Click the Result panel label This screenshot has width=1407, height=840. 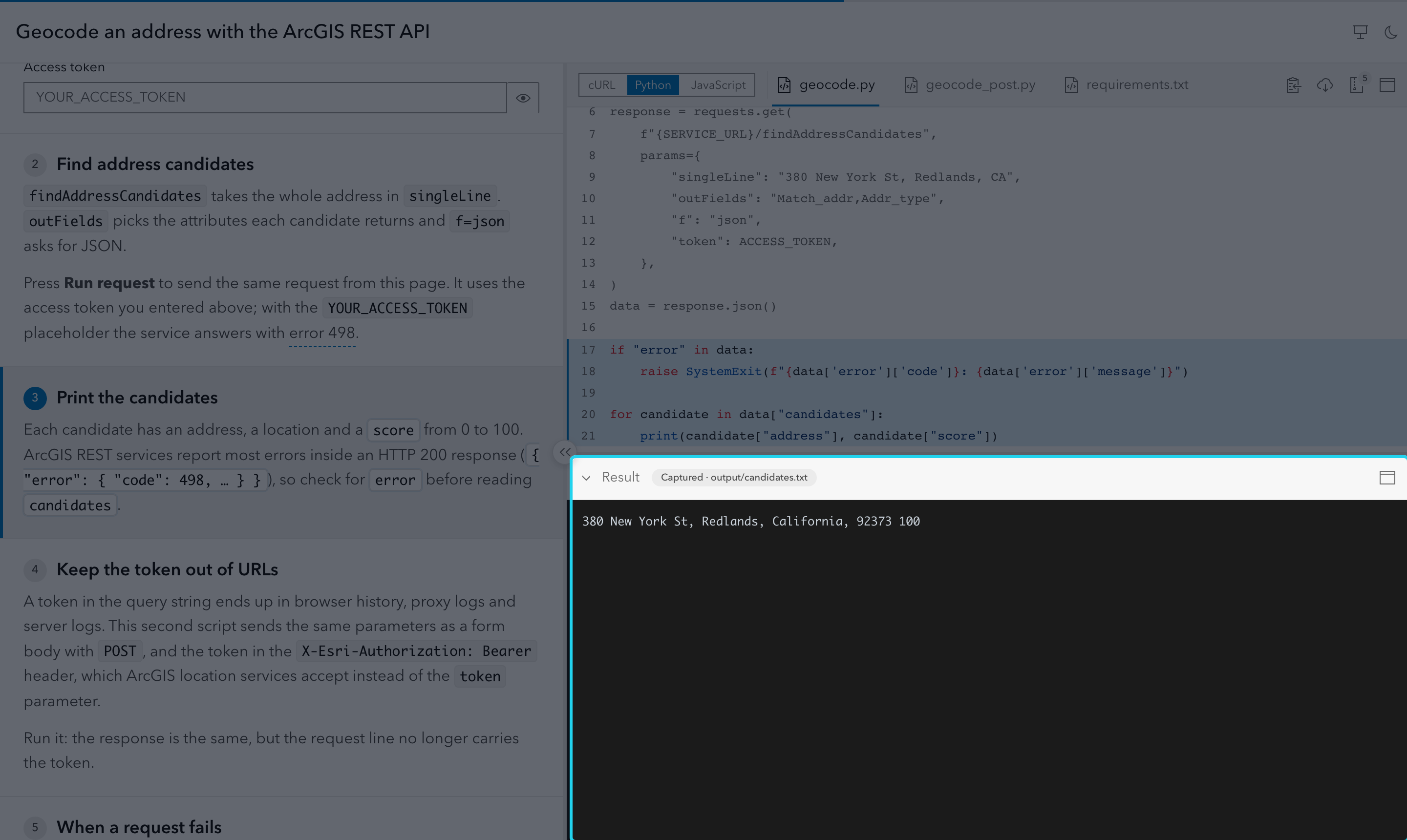tap(620, 477)
